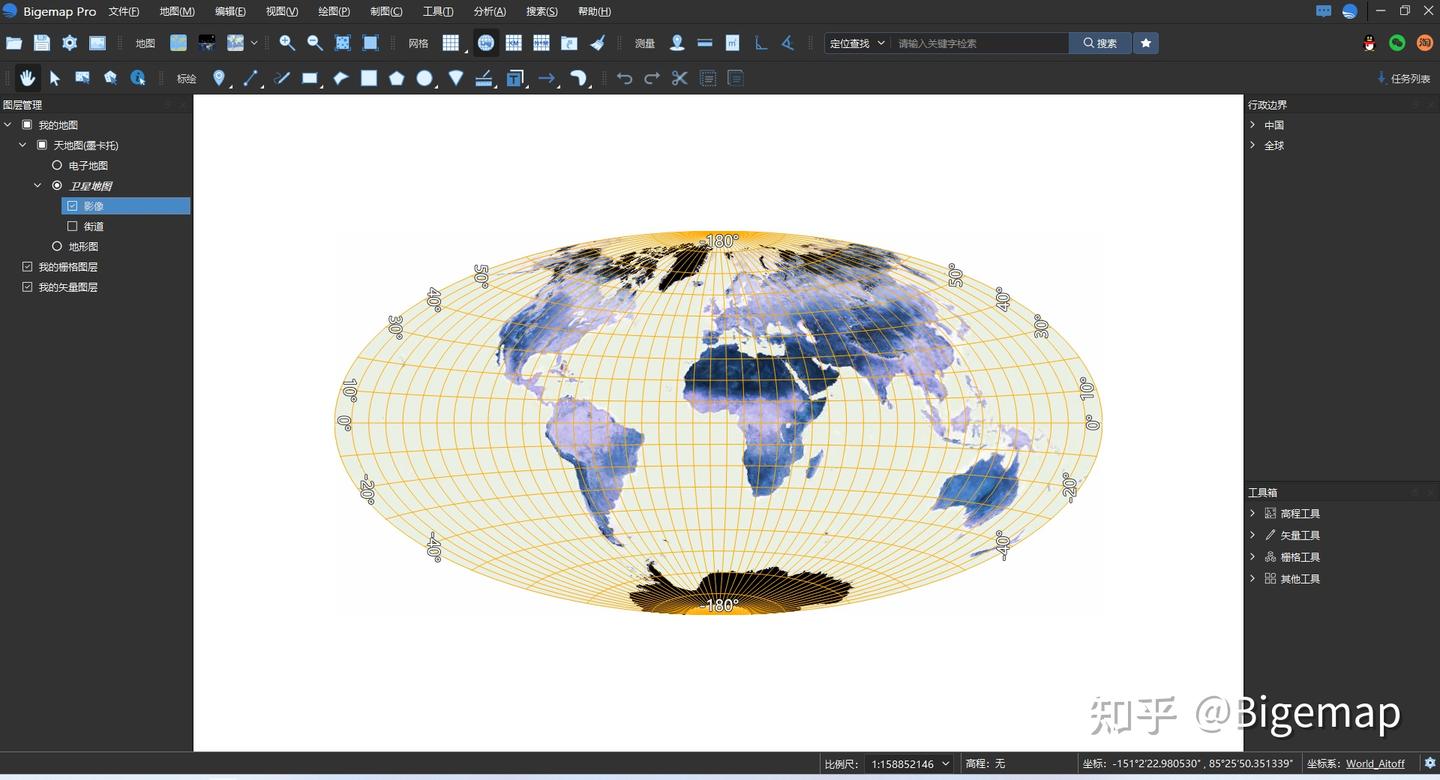The image size is (1440, 780).
Task: Click the broom clear icon
Action: click(x=598, y=43)
